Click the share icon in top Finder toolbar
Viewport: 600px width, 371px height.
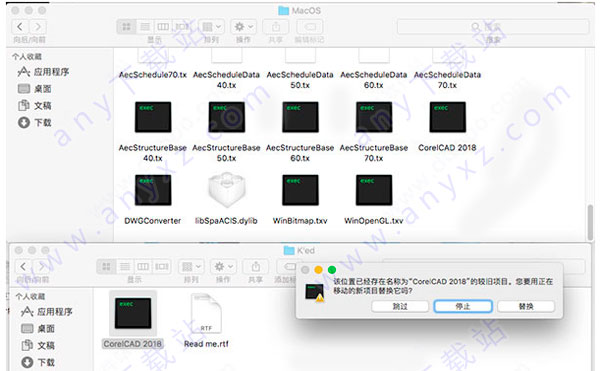pyautogui.click(x=276, y=27)
